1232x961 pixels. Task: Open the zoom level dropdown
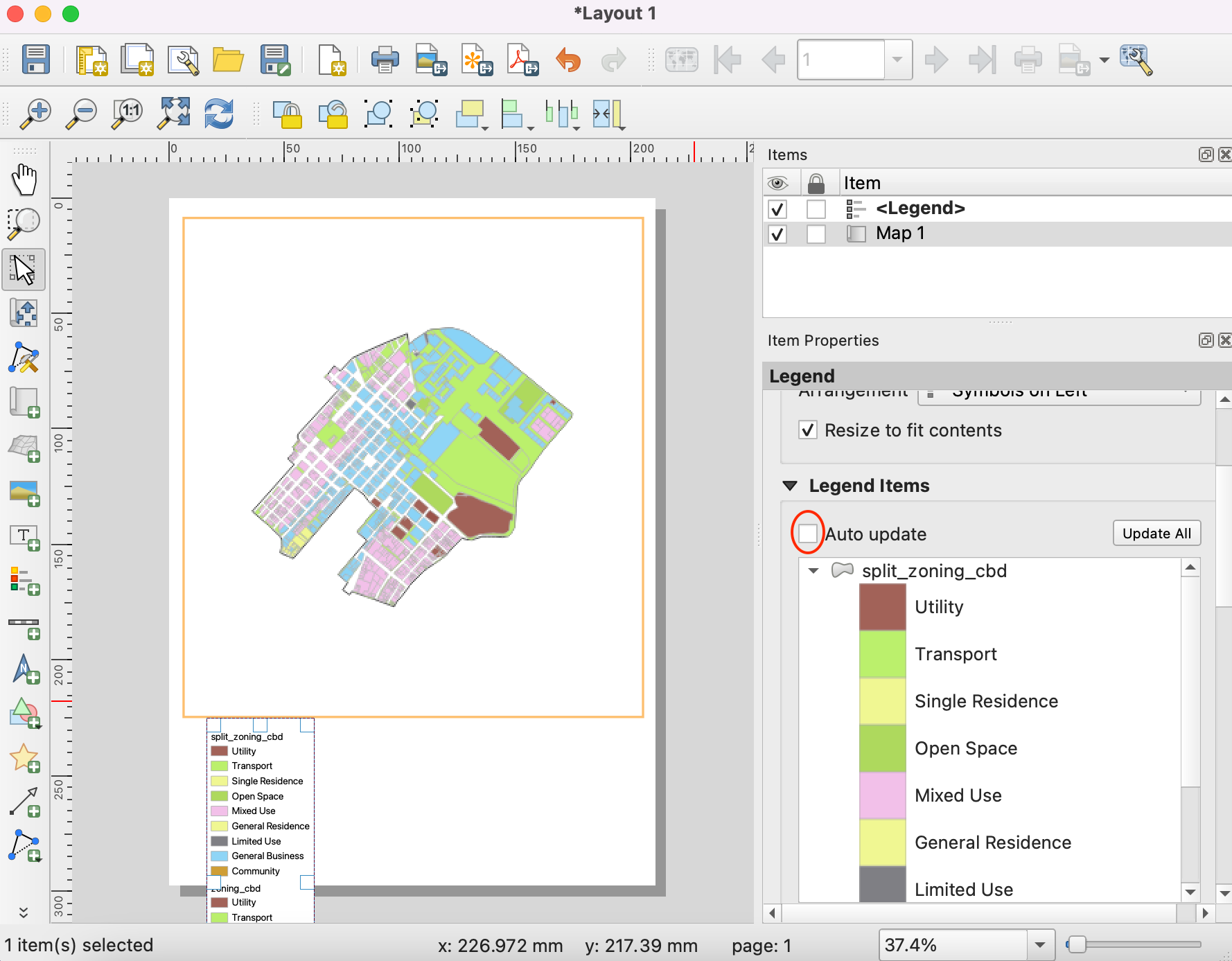tap(1039, 945)
